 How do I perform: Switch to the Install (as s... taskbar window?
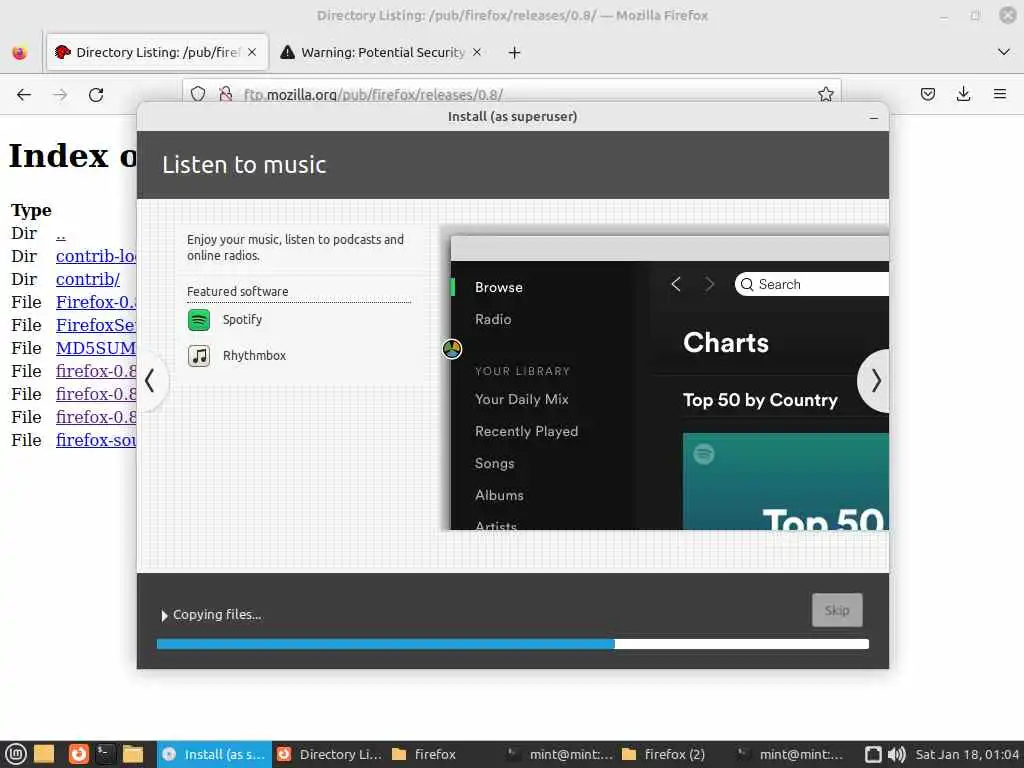pyautogui.click(x=214, y=754)
